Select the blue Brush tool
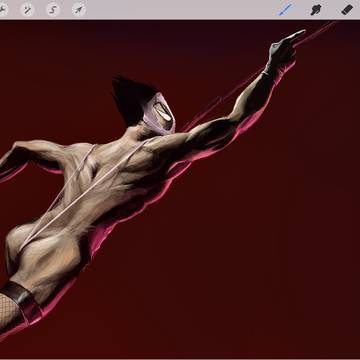 [285, 9]
